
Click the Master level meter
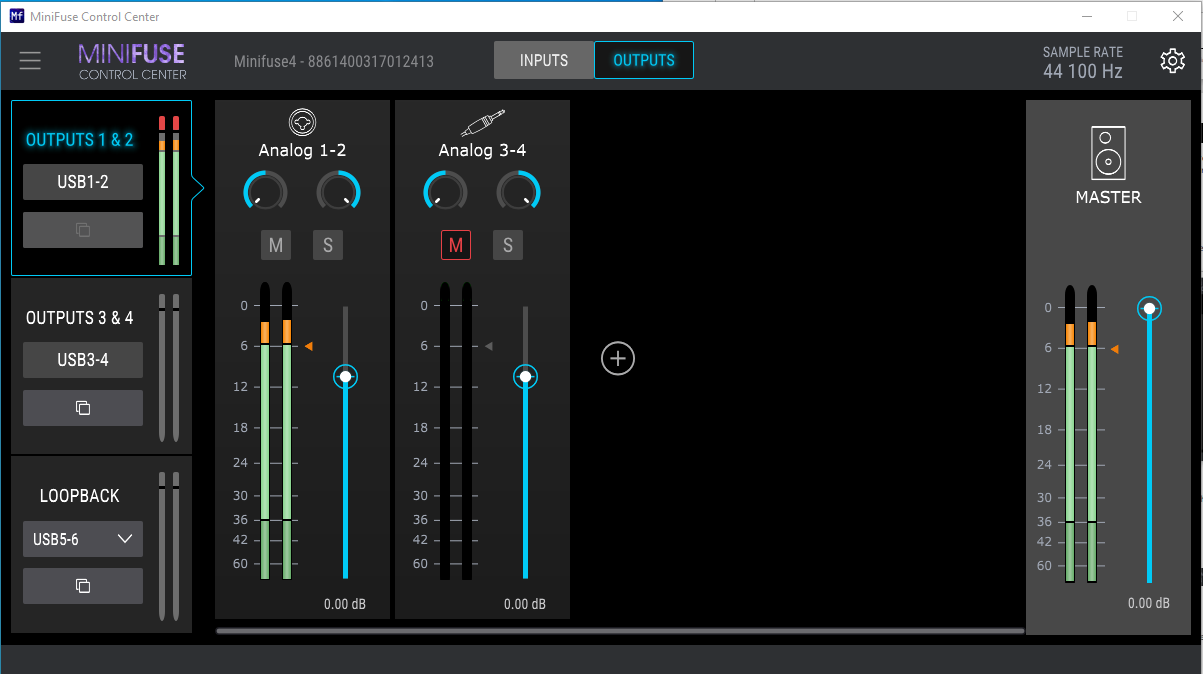click(x=1081, y=434)
